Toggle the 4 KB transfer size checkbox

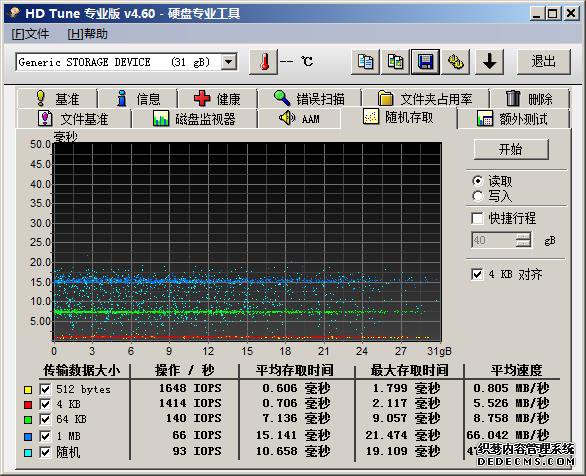coord(45,404)
